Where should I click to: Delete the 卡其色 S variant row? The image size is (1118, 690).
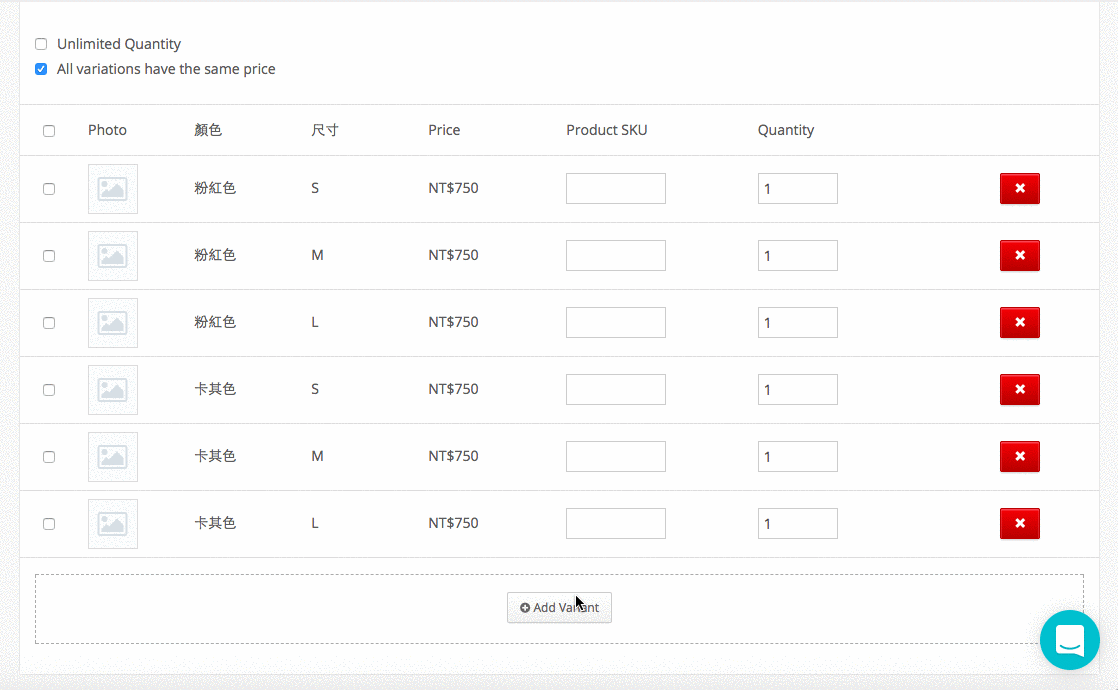[x=1020, y=389]
